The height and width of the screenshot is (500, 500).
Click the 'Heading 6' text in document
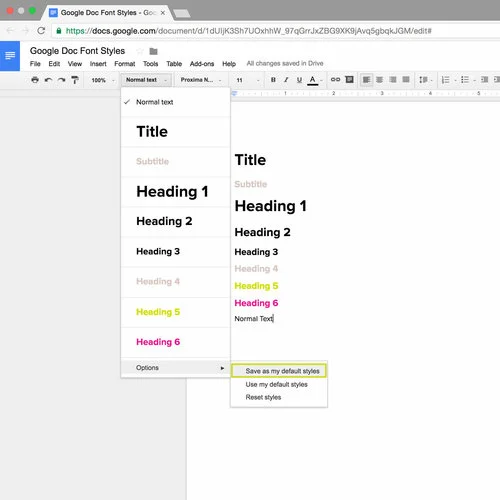tap(256, 303)
